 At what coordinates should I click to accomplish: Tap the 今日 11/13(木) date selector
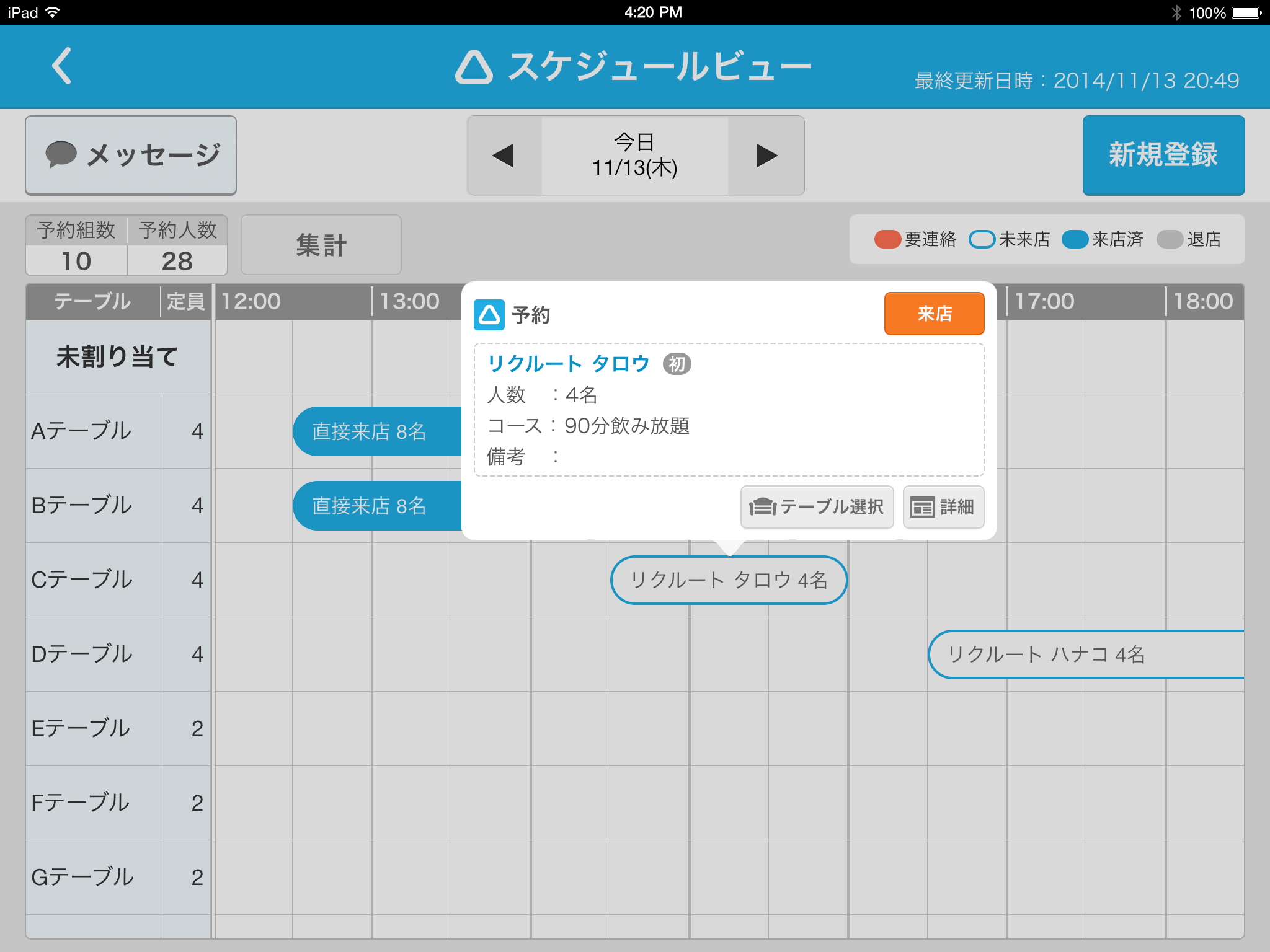[634, 156]
